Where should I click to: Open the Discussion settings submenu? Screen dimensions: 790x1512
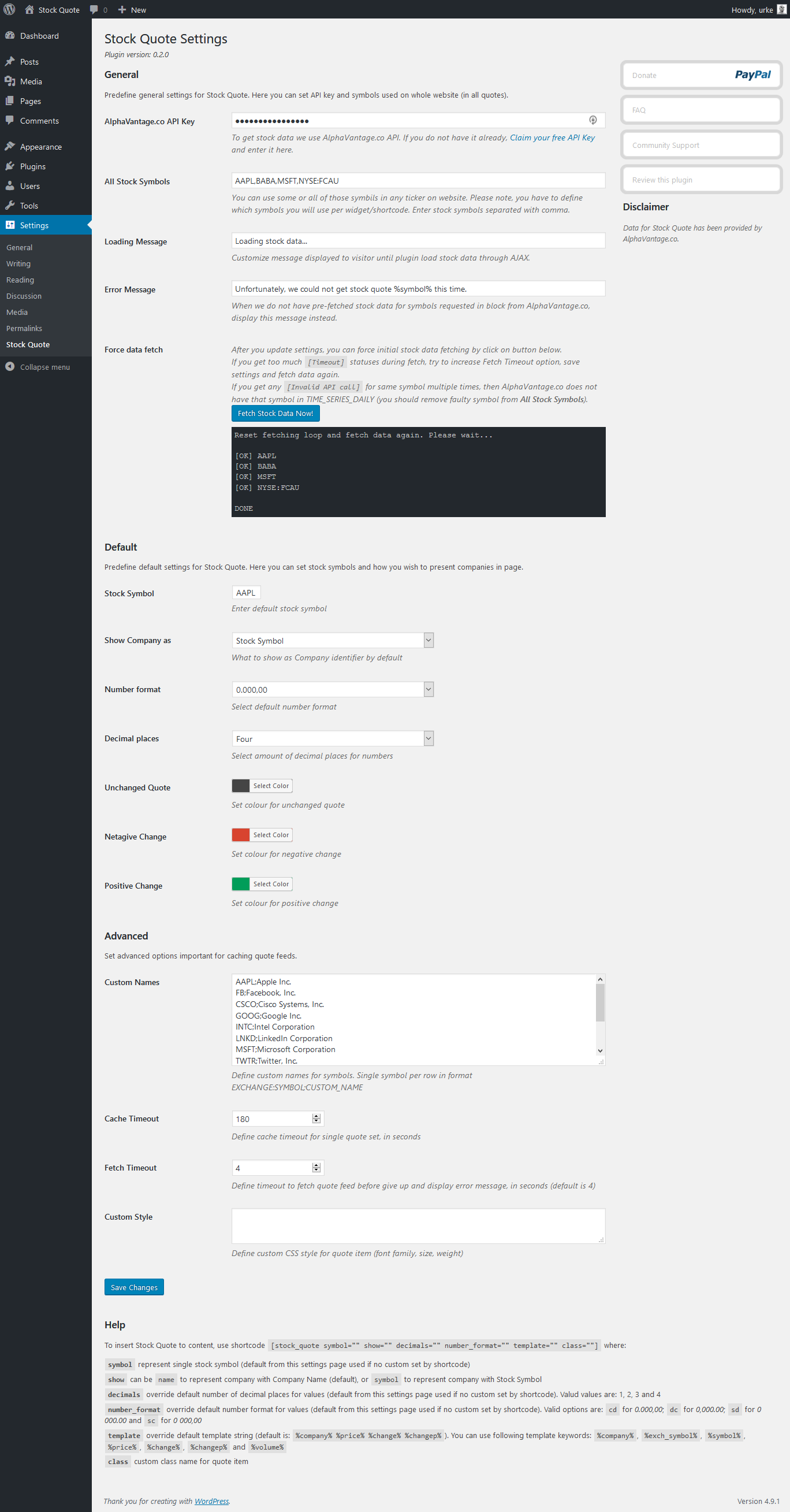tap(24, 296)
